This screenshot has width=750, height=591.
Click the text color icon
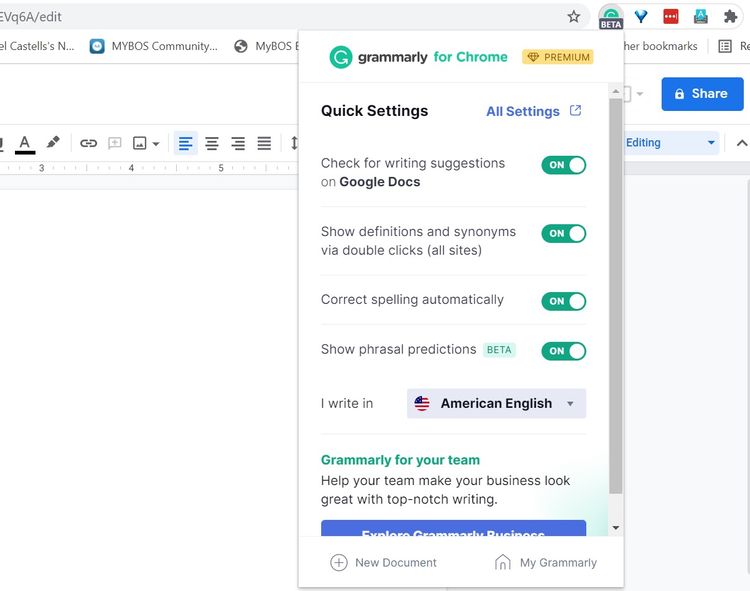(25, 143)
